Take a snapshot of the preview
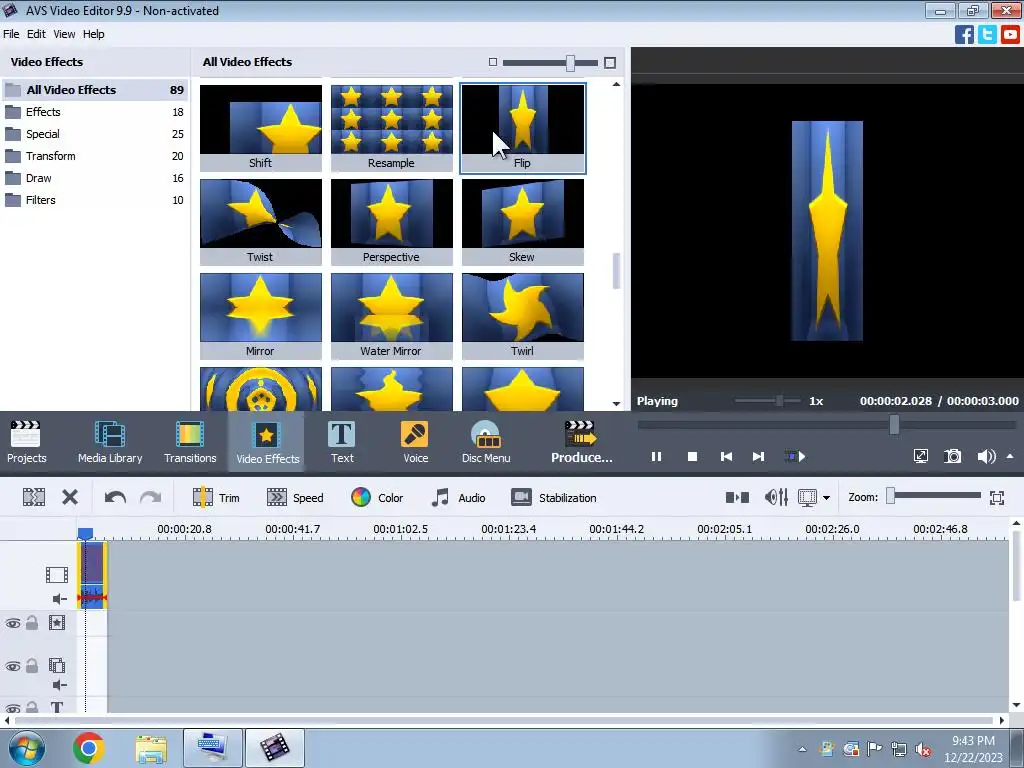 [x=953, y=456]
